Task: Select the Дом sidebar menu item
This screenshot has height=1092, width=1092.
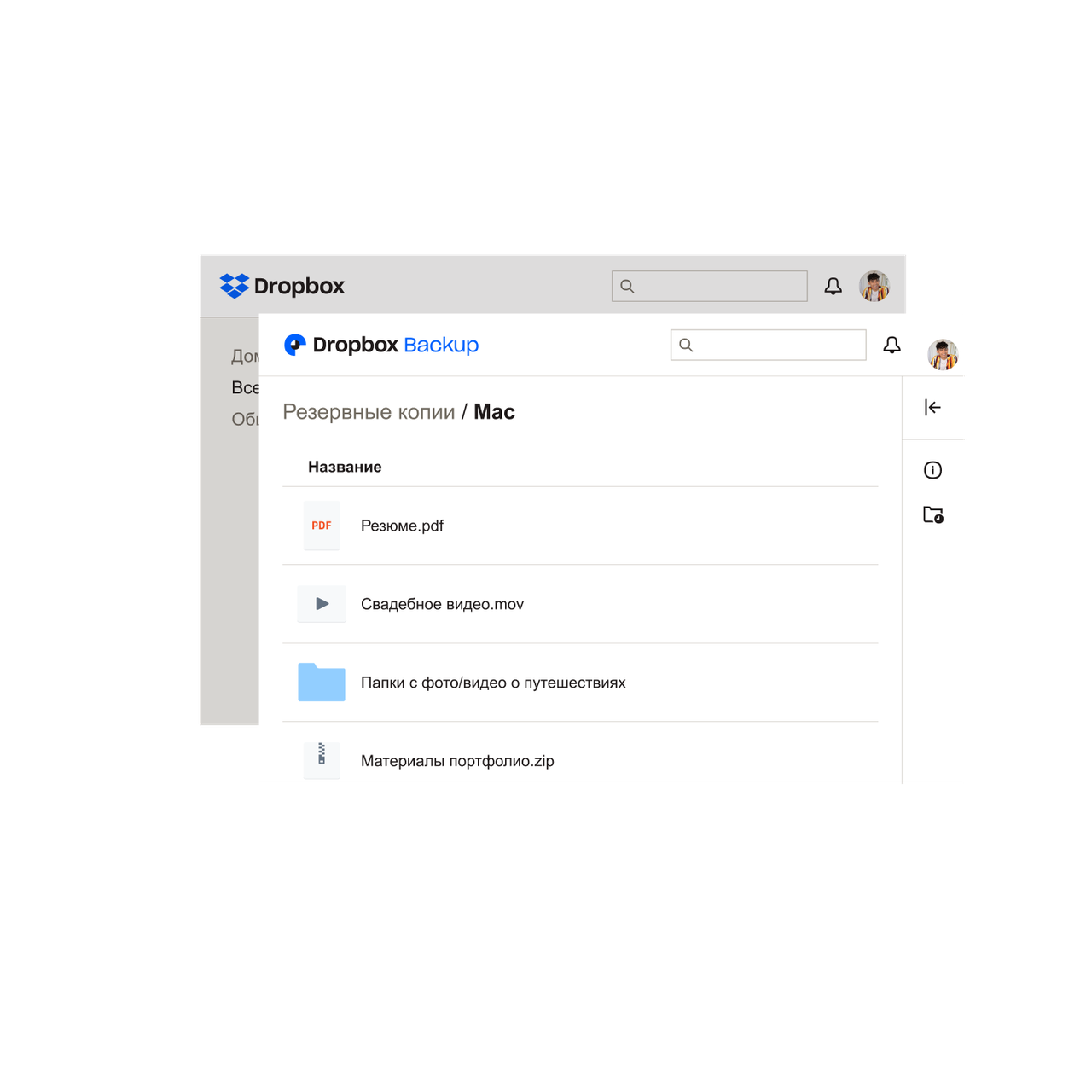Action: click(246, 356)
